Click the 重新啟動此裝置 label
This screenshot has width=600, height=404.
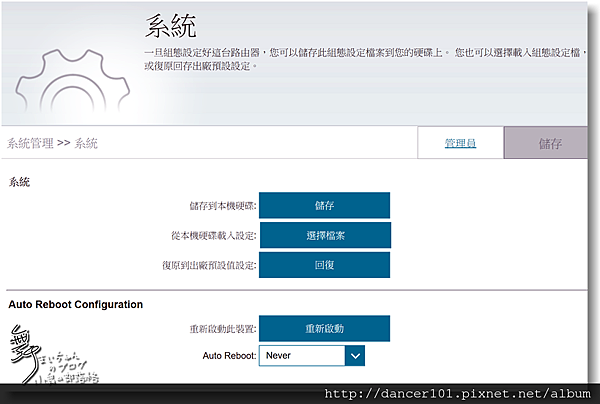tap(223, 329)
